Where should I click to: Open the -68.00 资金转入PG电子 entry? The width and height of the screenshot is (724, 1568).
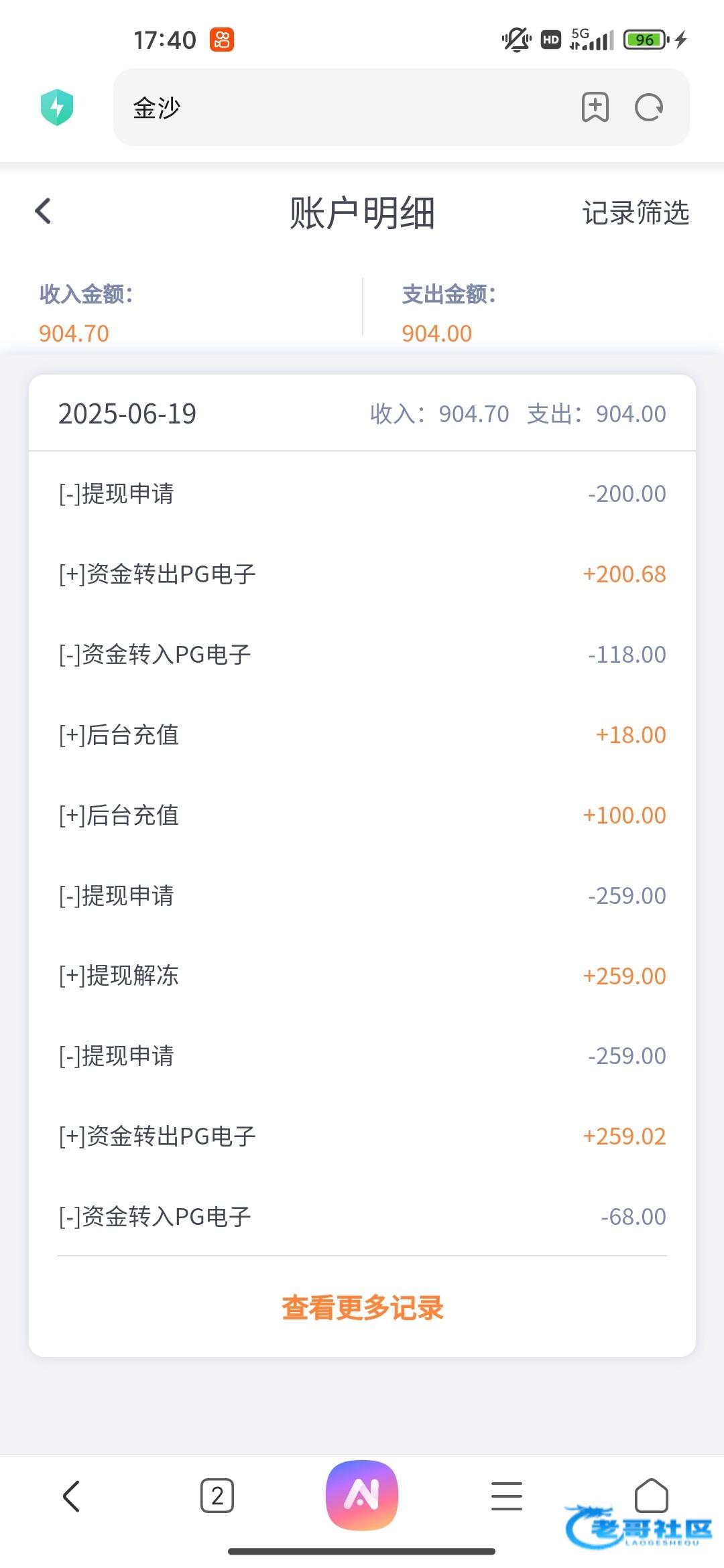pyautogui.click(x=362, y=1216)
